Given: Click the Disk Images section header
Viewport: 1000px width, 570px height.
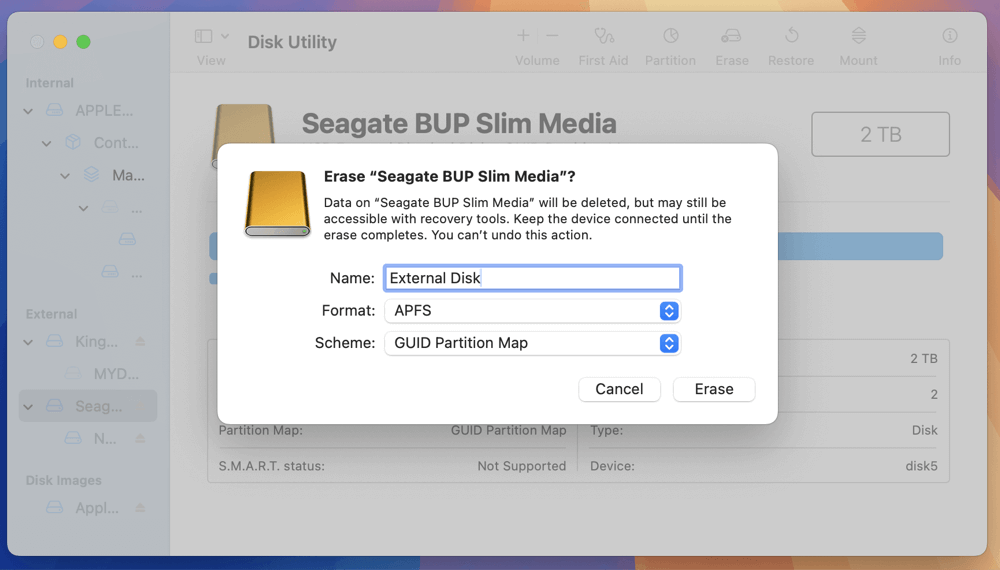Looking at the screenshot, I should pos(64,480).
